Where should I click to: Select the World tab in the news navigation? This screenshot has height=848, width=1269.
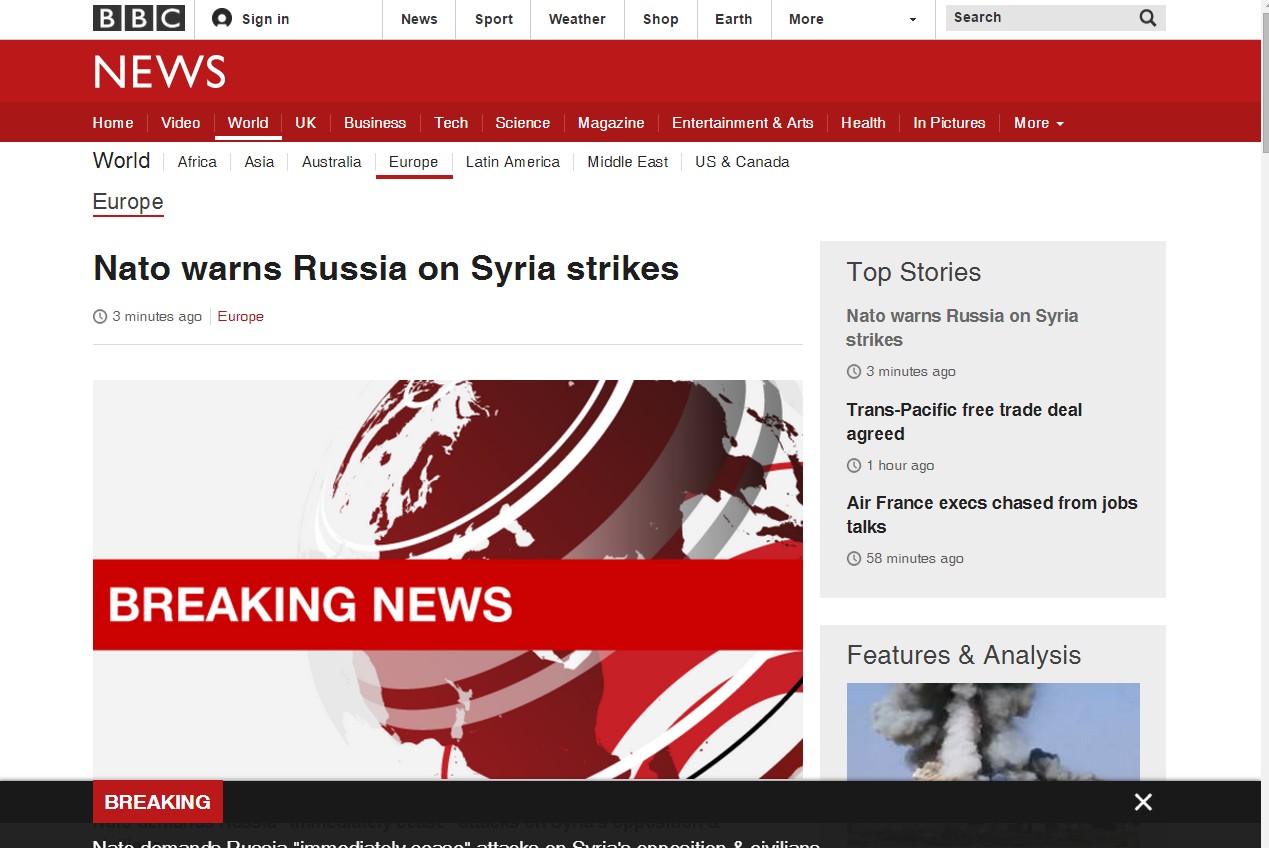click(x=248, y=122)
